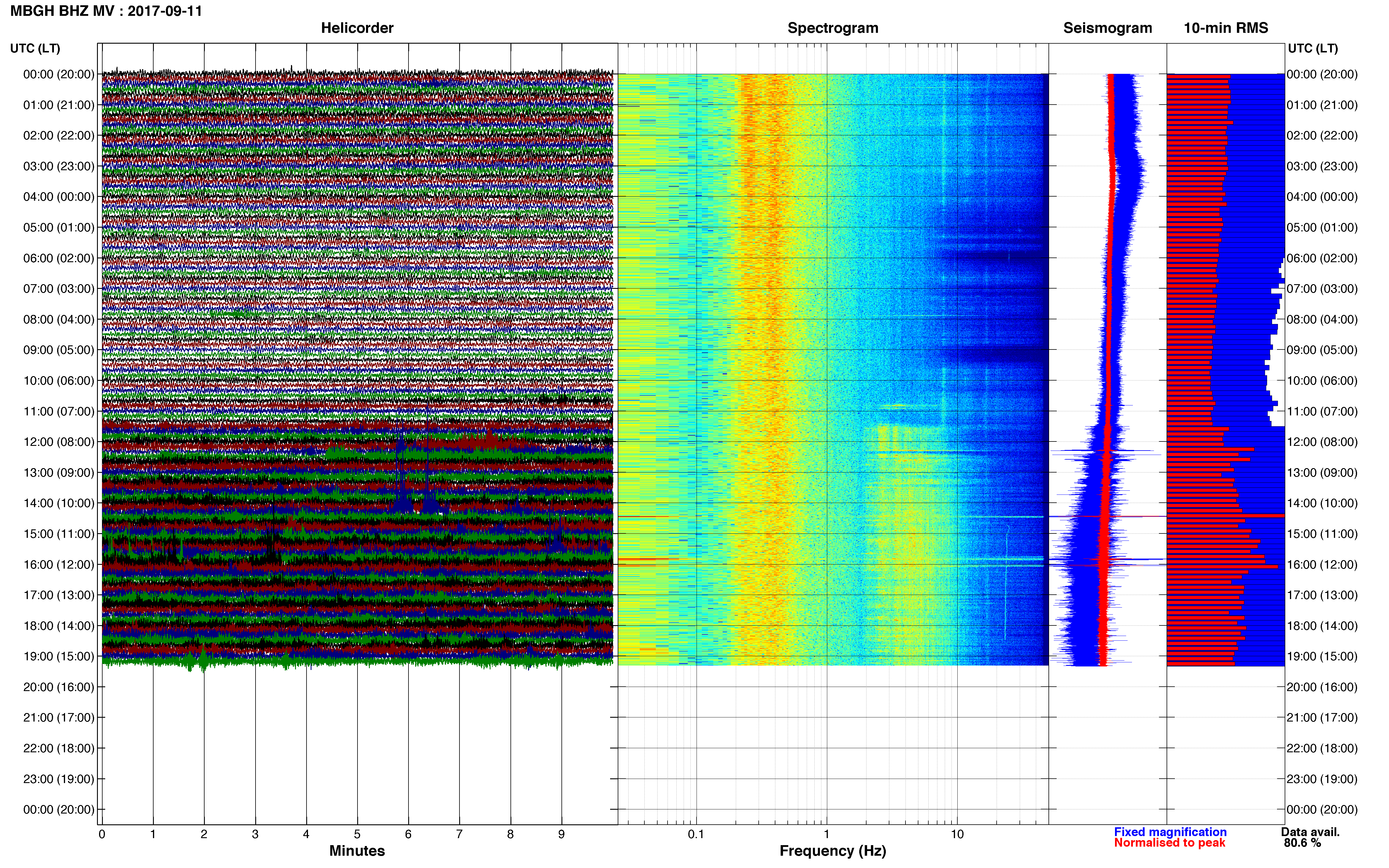Select the Spectrogram panel heading
The width and height of the screenshot is (1389, 868).
point(833,28)
